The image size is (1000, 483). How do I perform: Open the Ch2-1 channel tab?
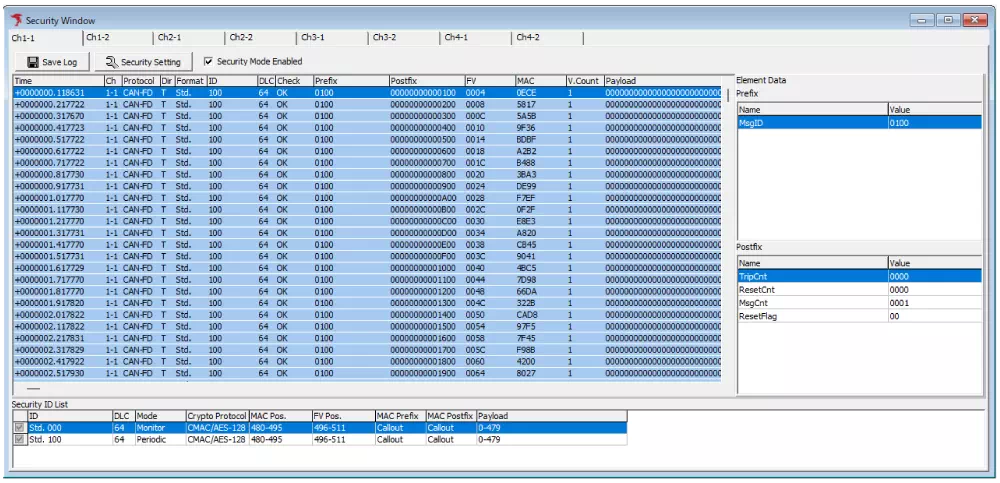click(169, 37)
